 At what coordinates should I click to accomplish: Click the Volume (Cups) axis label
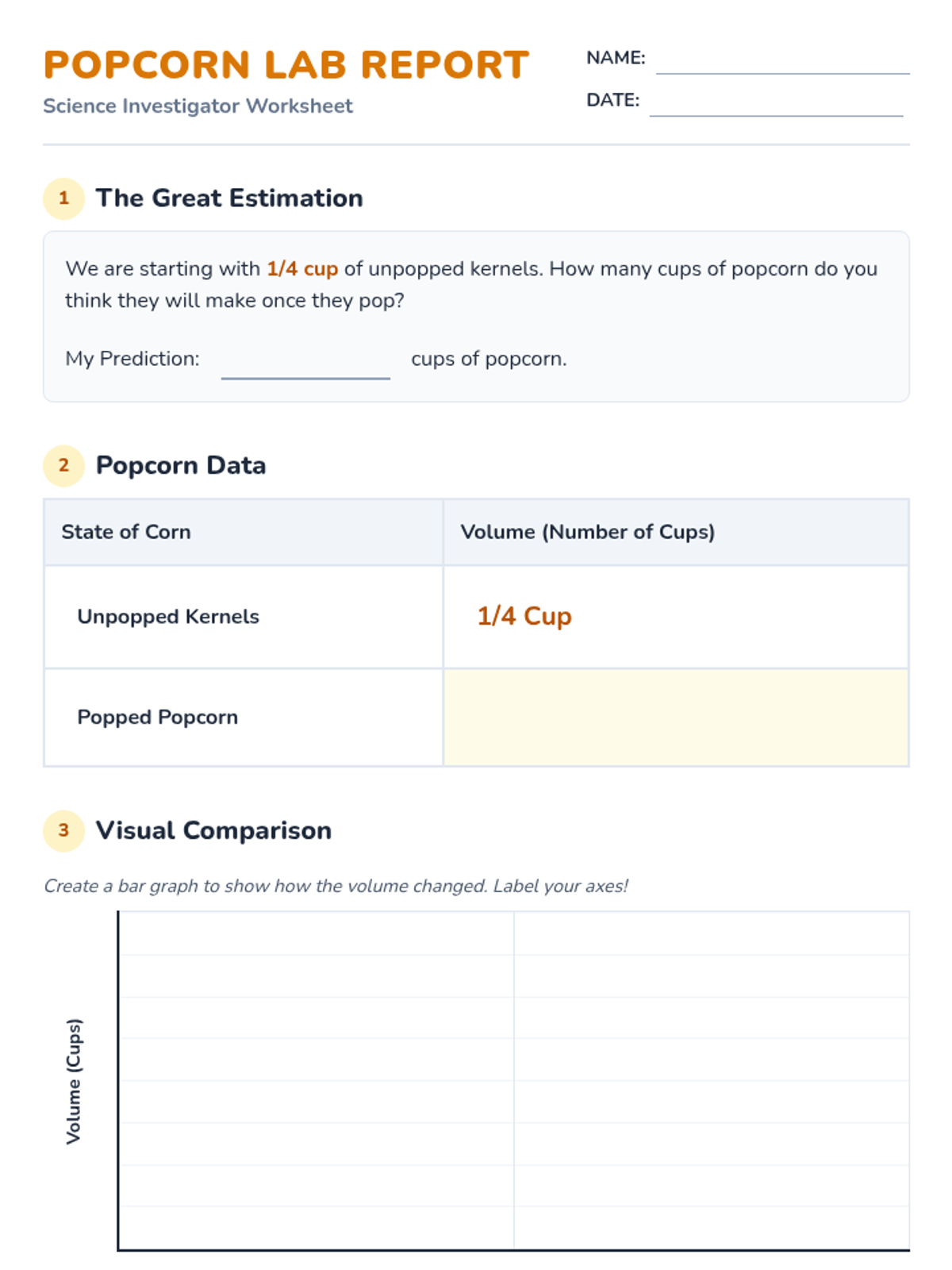coord(73,1081)
